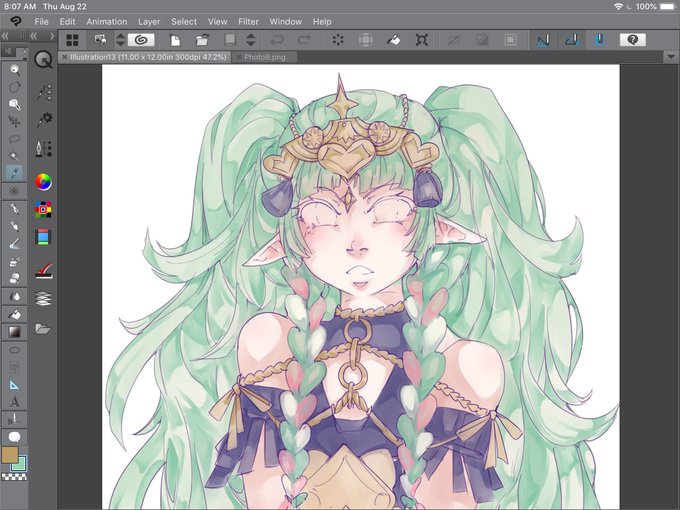Image resolution: width=680 pixels, height=510 pixels.
Task: Open the Tool Property palette
Action: click(x=43, y=119)
